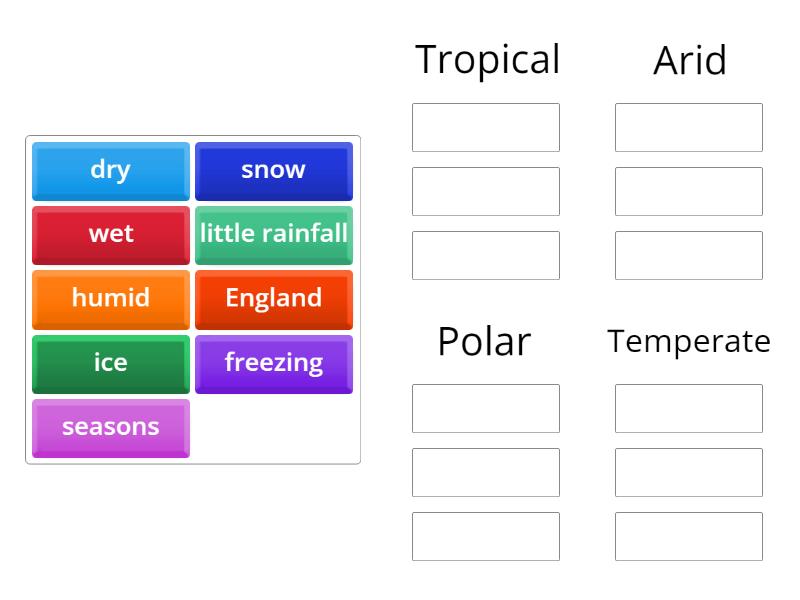Click the Temperate category heading
This screenshot has width=800, height=600.
(688, 341)
